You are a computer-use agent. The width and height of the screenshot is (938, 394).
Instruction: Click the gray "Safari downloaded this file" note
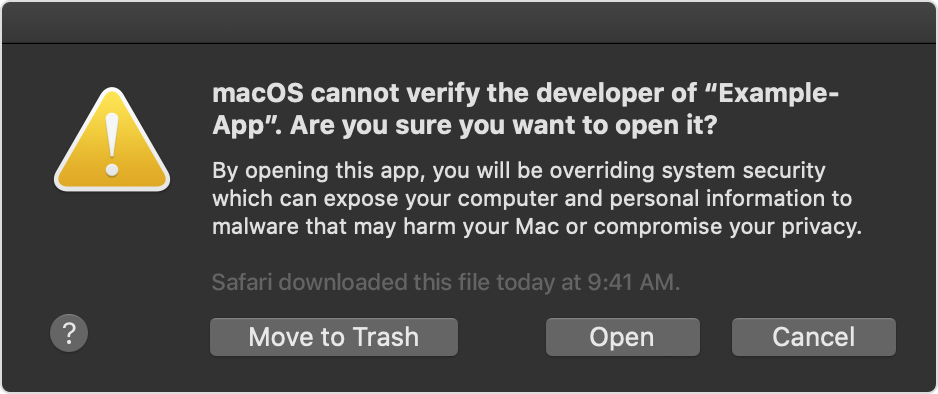point(446,282)
